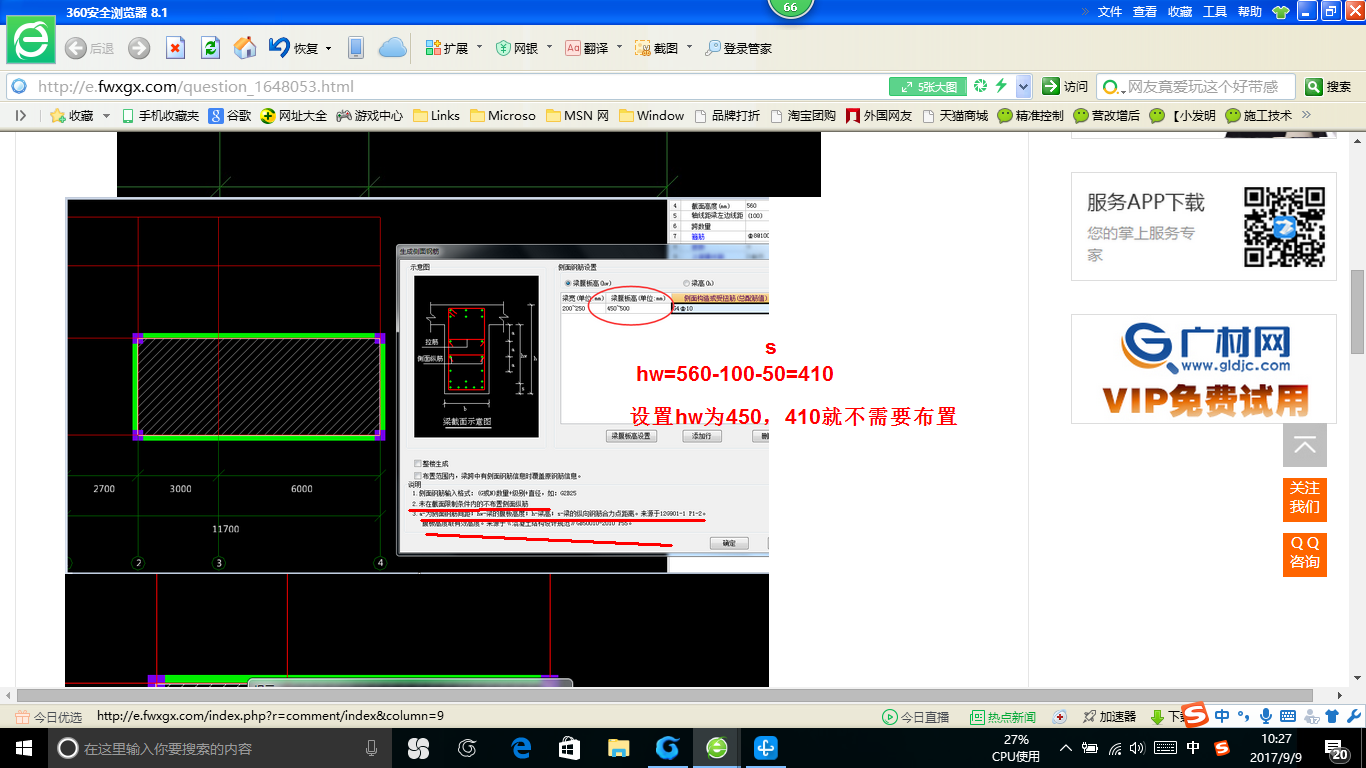The height and width of the screenshot is (768, 1366).
Task: Click the search box with 网友竟爱玩 text
Action: pos(1195,87)
